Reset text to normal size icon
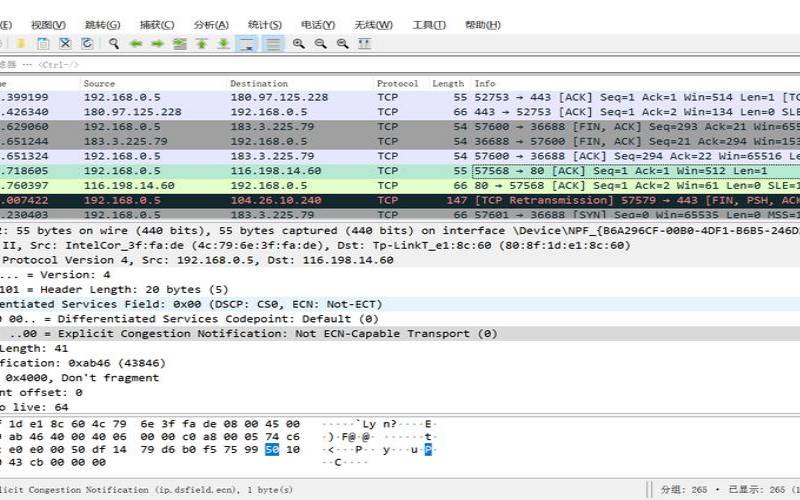The image size is (800, 500). point(342,43)
